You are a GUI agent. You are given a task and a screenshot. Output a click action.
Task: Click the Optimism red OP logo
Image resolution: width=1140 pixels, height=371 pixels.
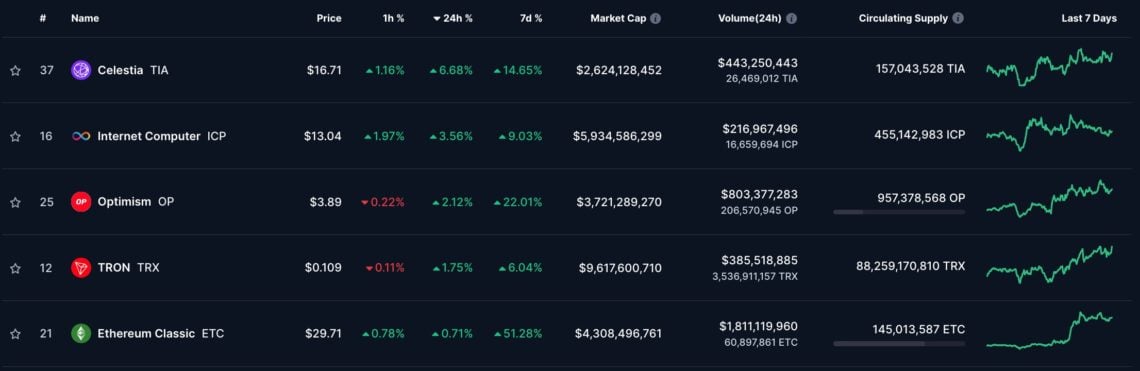point(81,202)
